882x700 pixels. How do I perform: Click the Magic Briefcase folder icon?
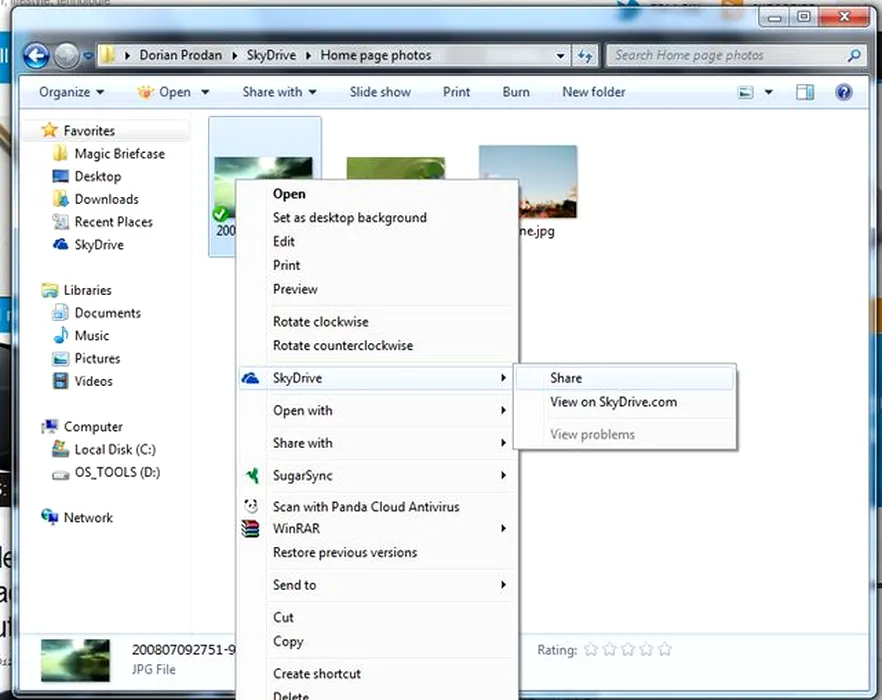(60, 154)
